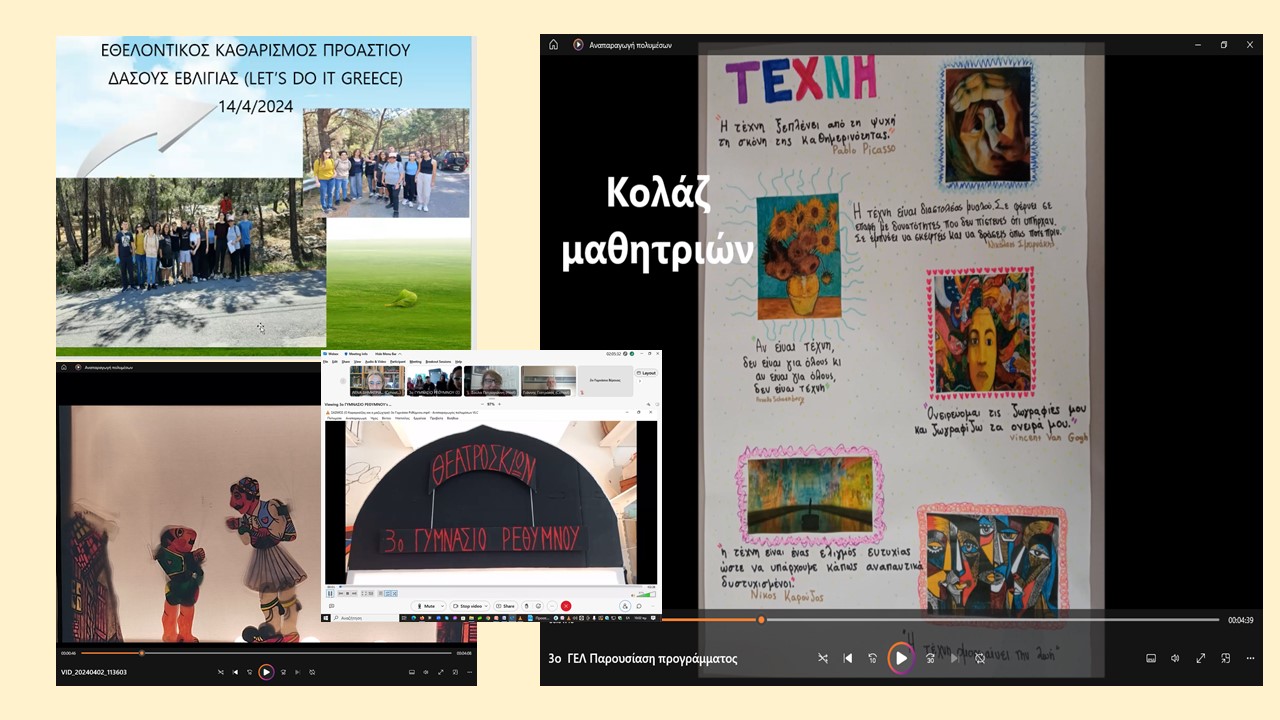
Task: Go to previous track in the left player
Action: coord(236,672)
